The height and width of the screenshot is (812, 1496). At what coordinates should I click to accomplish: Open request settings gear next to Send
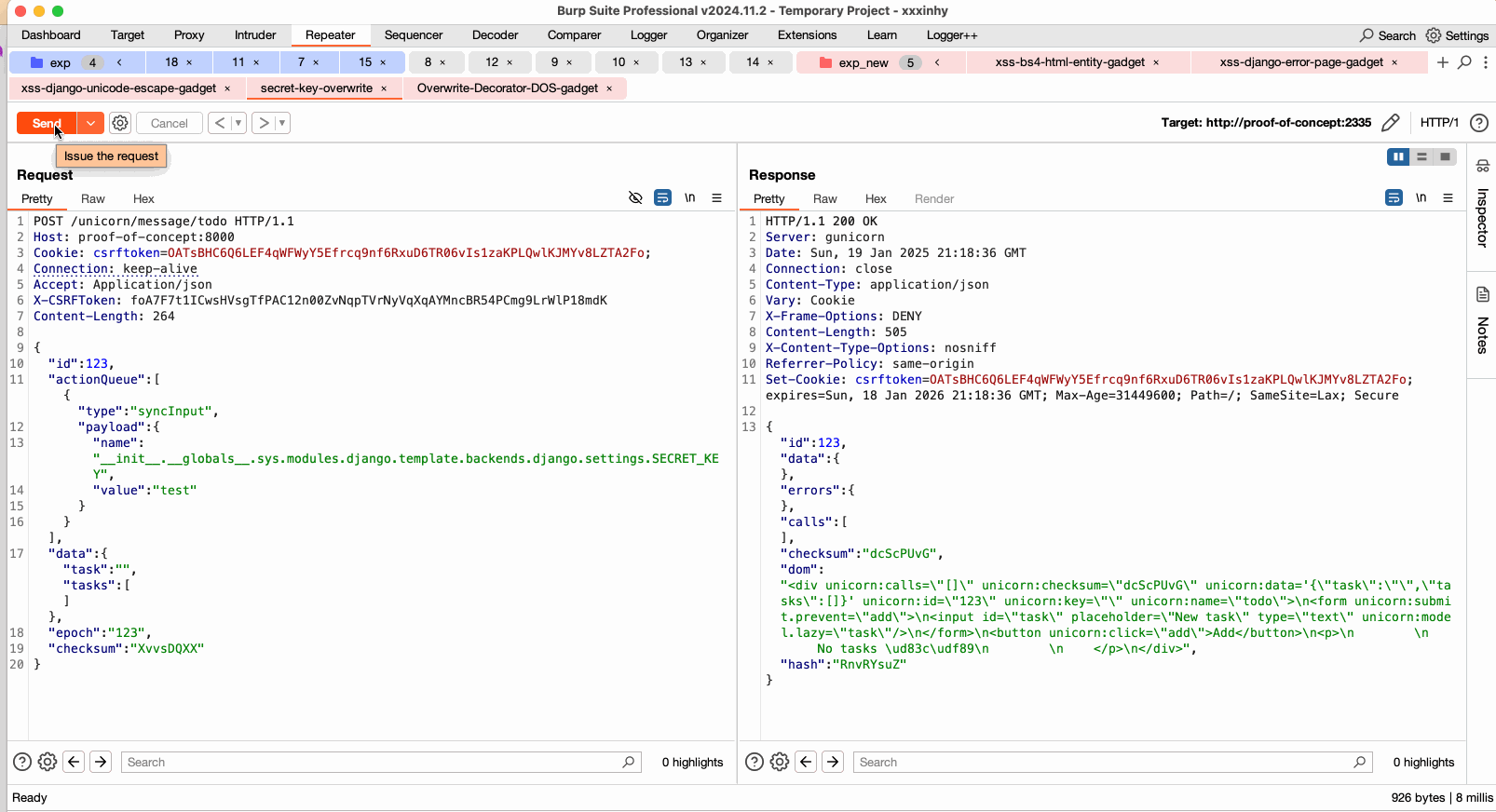[x=120, y=123]
